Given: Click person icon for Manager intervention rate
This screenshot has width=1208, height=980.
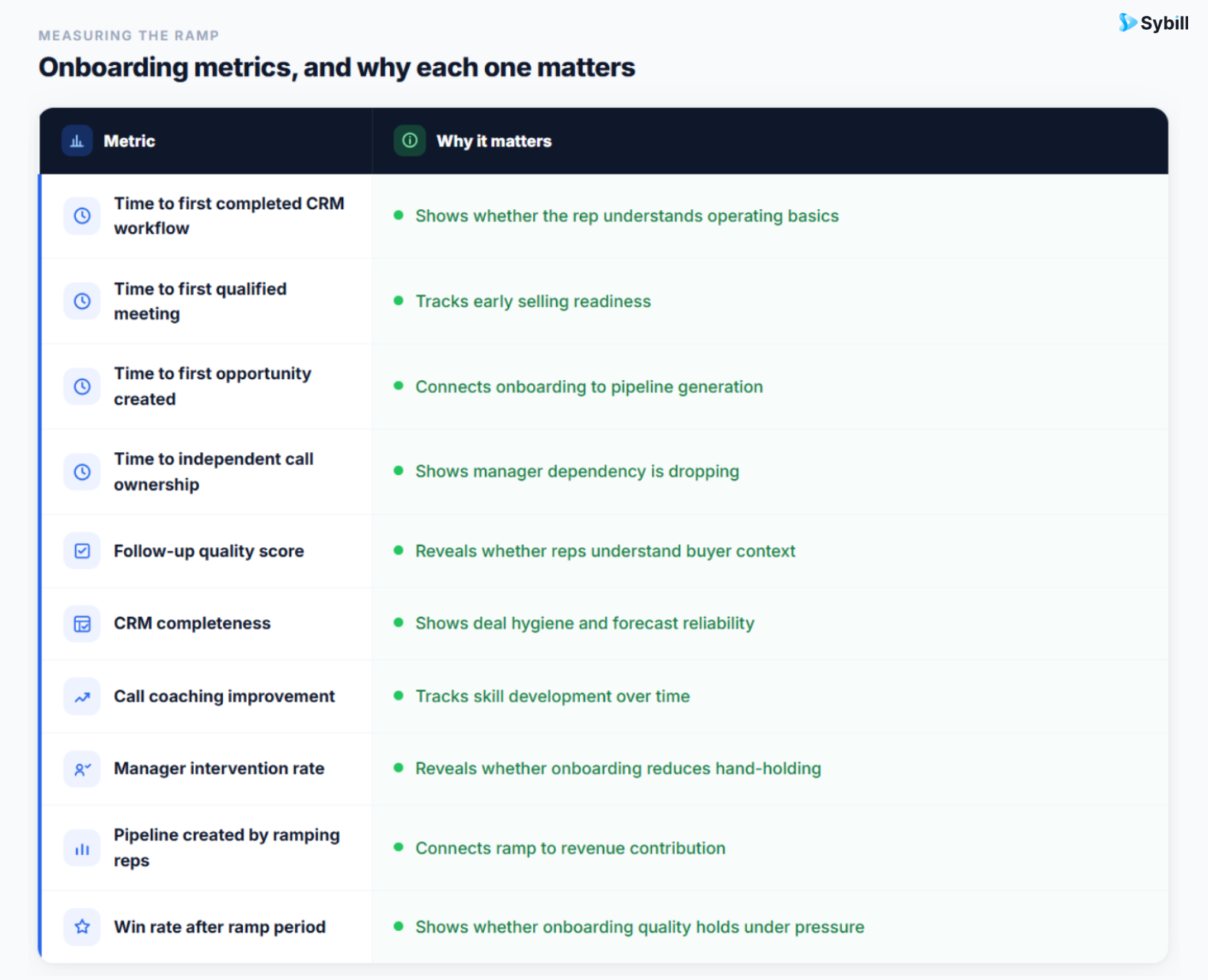Looking at the screenshot, I should tap(82, 769).
